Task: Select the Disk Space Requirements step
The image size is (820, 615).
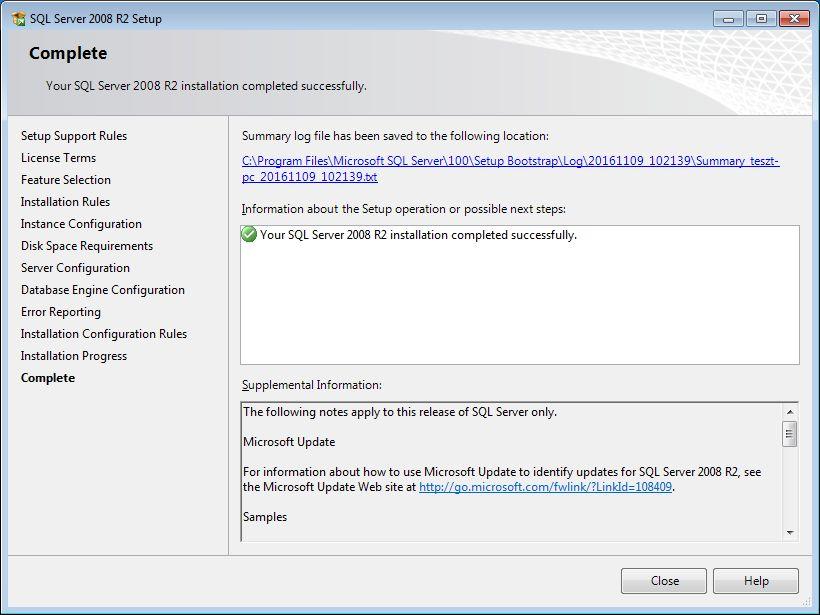Action: (87, 246)
